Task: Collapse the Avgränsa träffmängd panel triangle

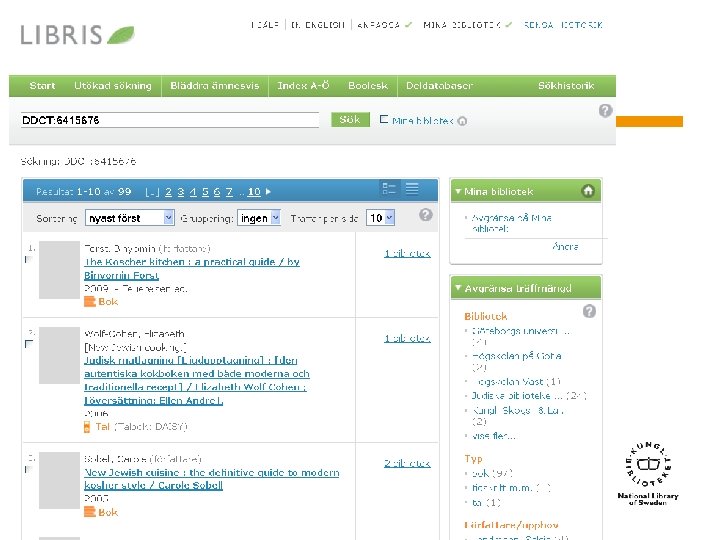Action: click(x=458, y=288)
